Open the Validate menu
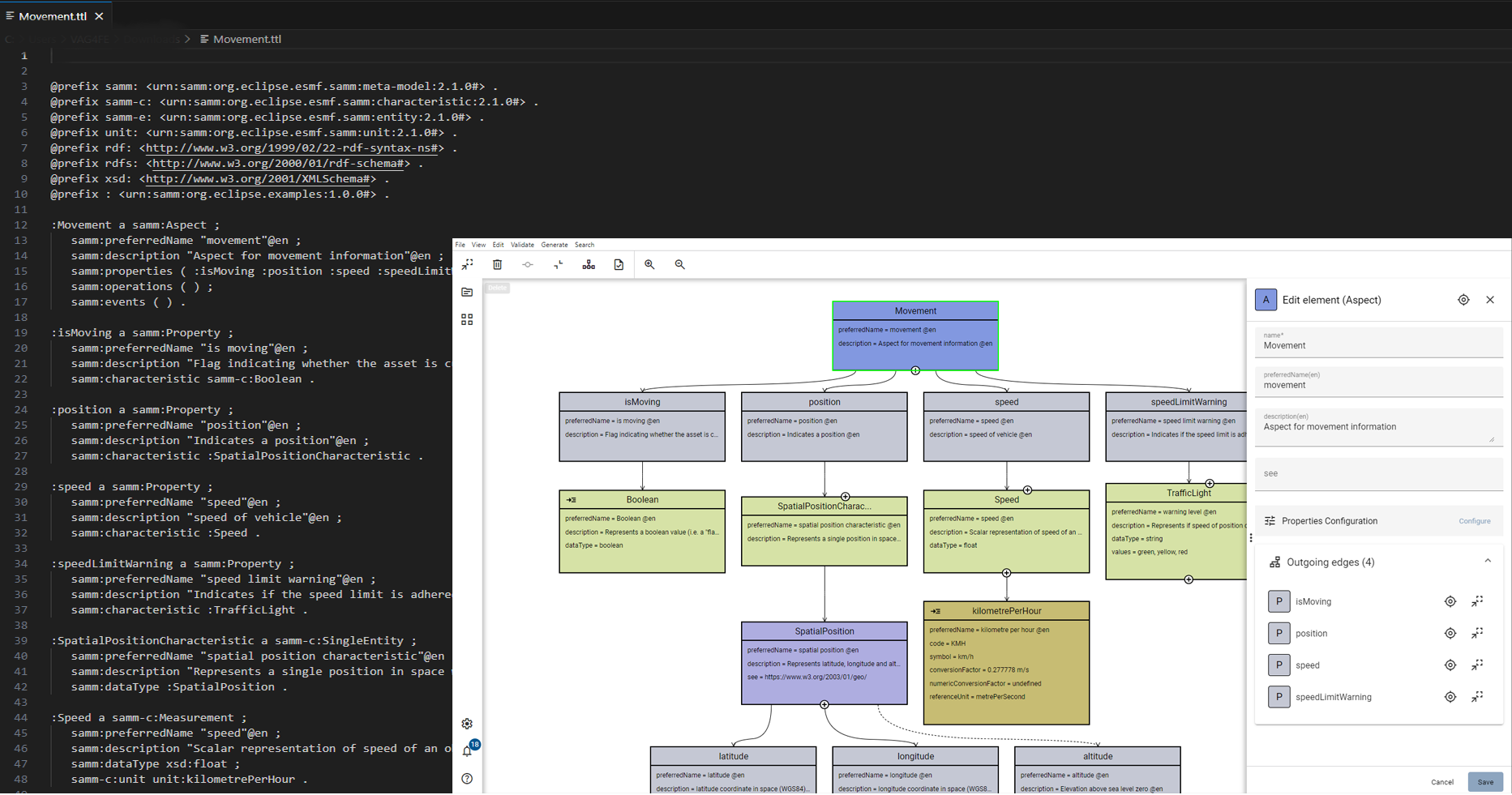1512x795 pixels. (522, 245)
